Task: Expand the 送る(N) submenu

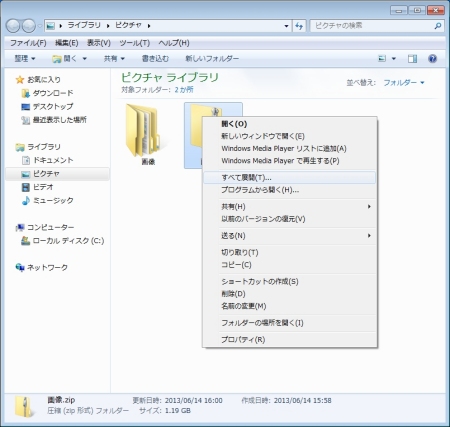Action: point(289,236)
